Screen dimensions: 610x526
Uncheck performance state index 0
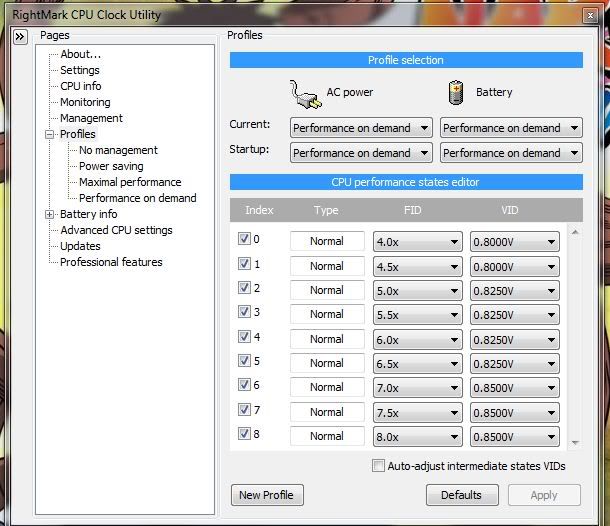pyautogui.click(x=244, y=238)
